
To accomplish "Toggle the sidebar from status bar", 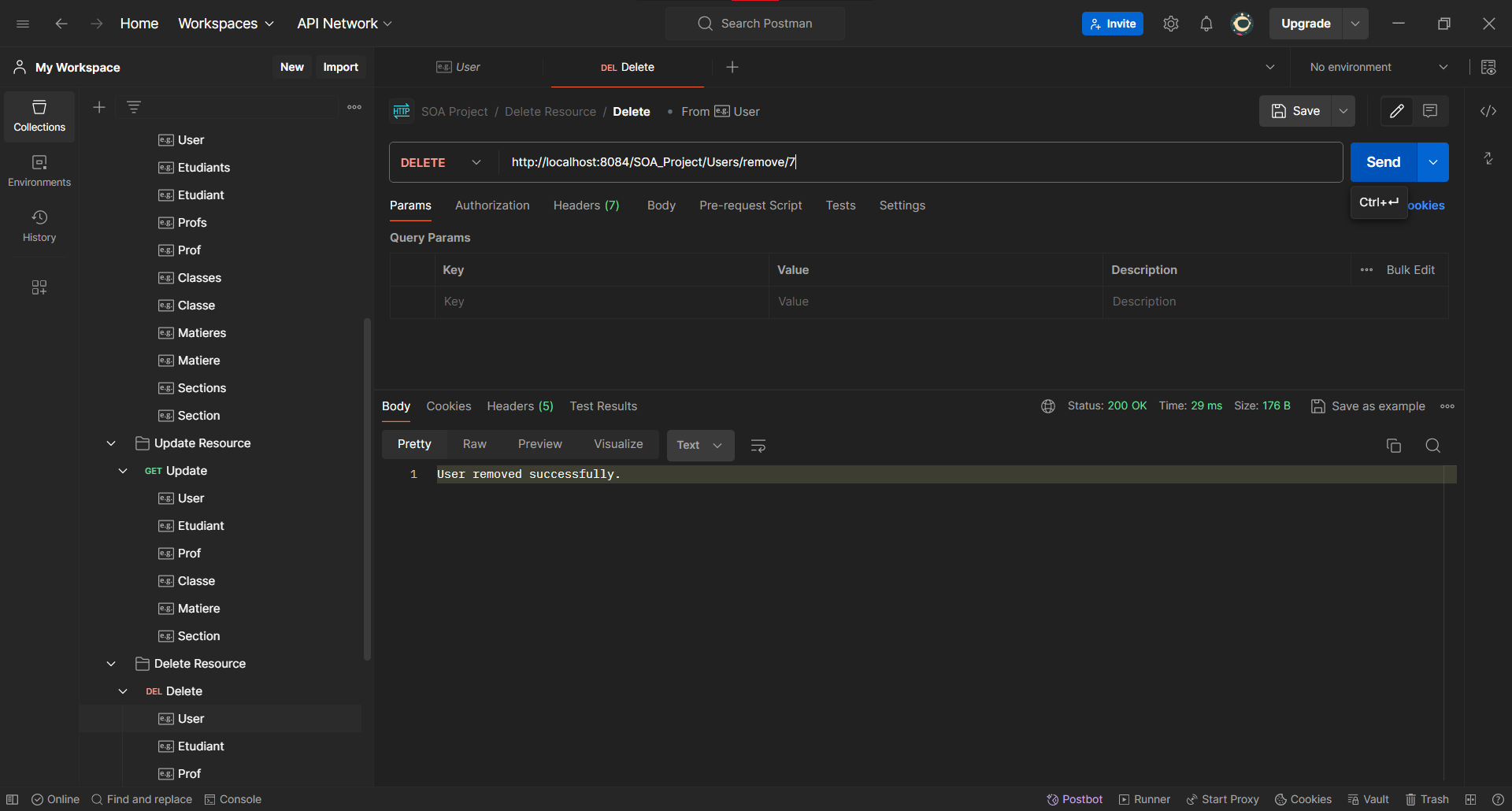I will (13, 799).
